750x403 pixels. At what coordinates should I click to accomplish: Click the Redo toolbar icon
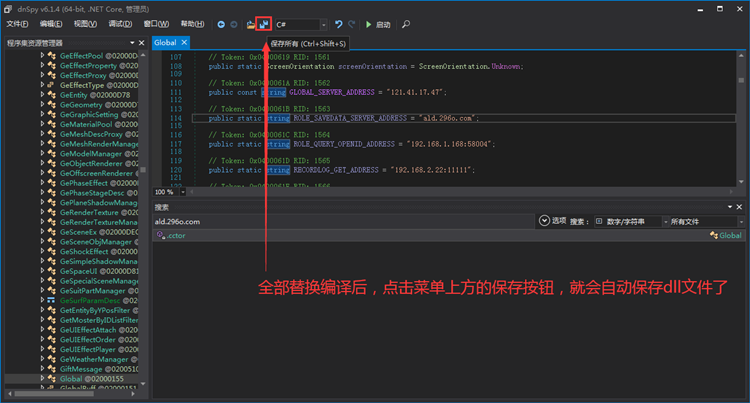pyautogui.click(x=353, y=23)
